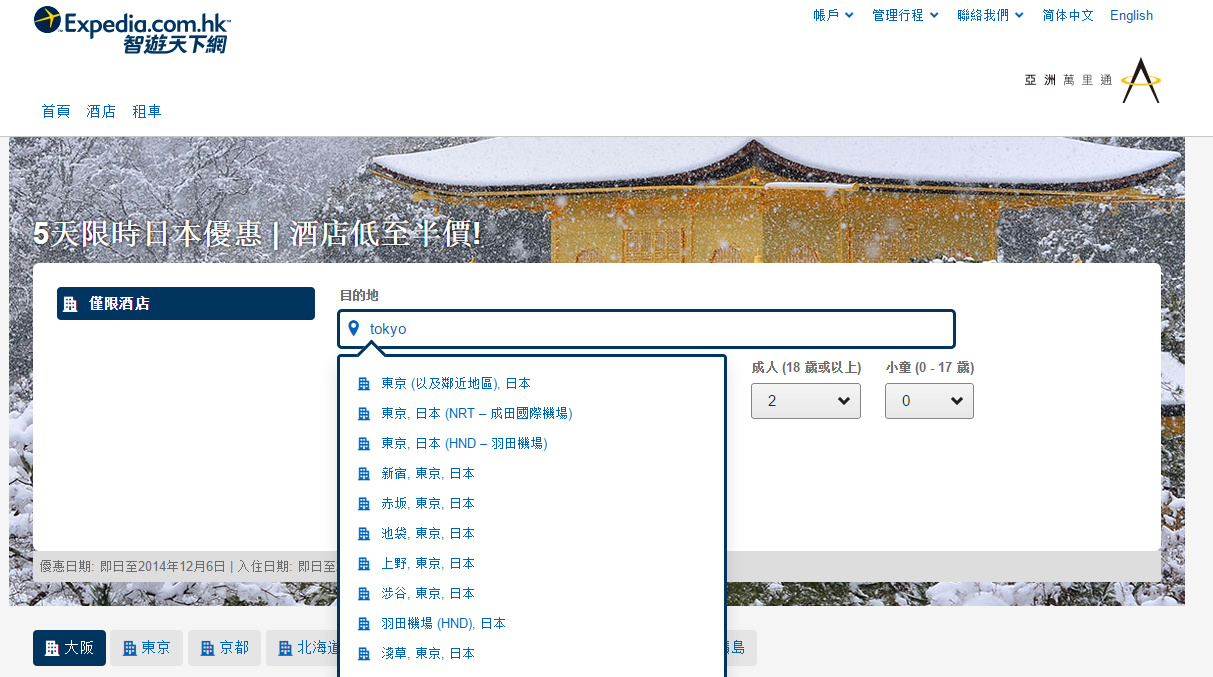Click building icon beside 池袋, 東京, 日本
The image size is (1213, 677).
[364, 534]
